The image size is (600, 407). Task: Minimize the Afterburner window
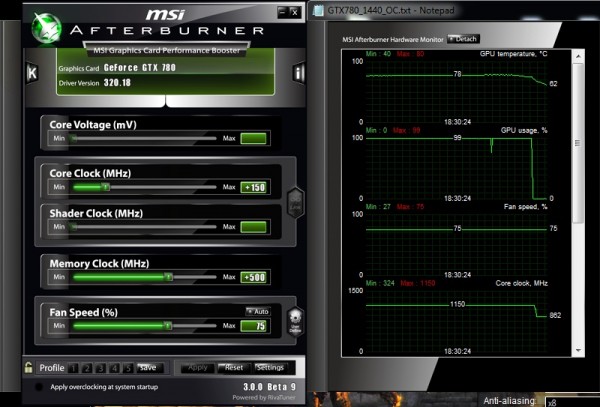tap(282, 12)
